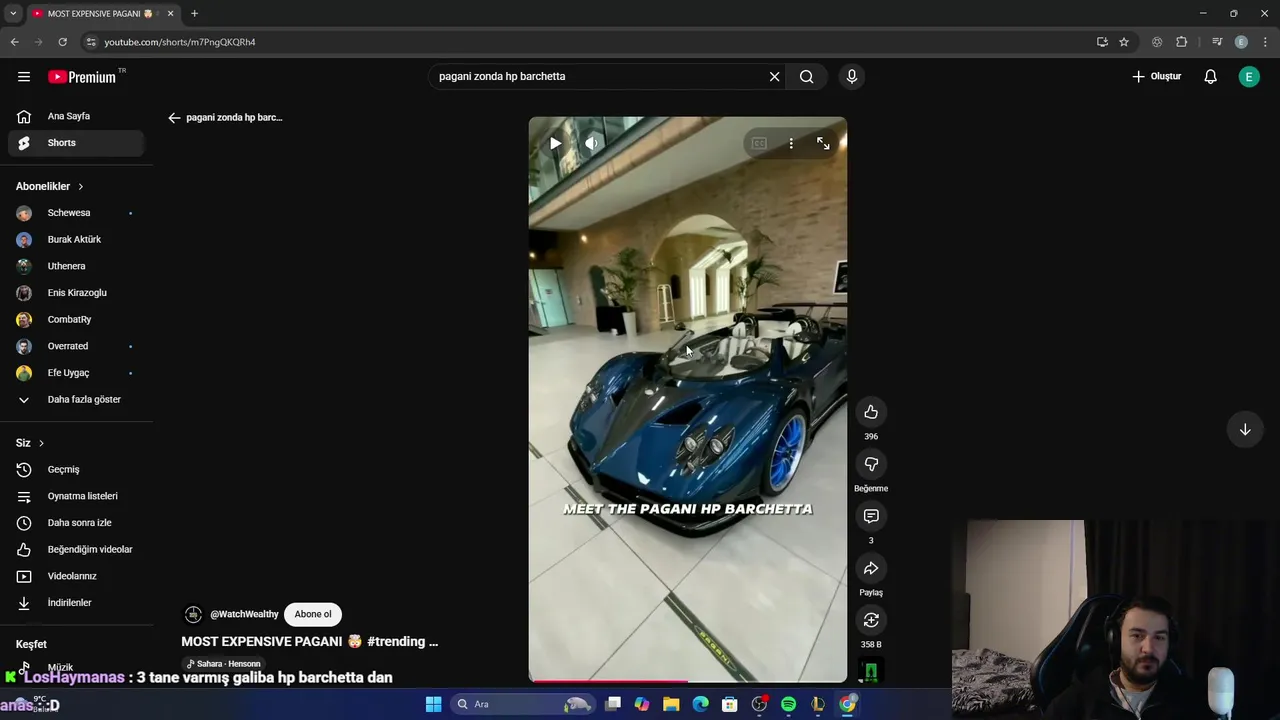Open Uthenera subscription channel
Screen dimensions: 1280x720
click(76, 266)
